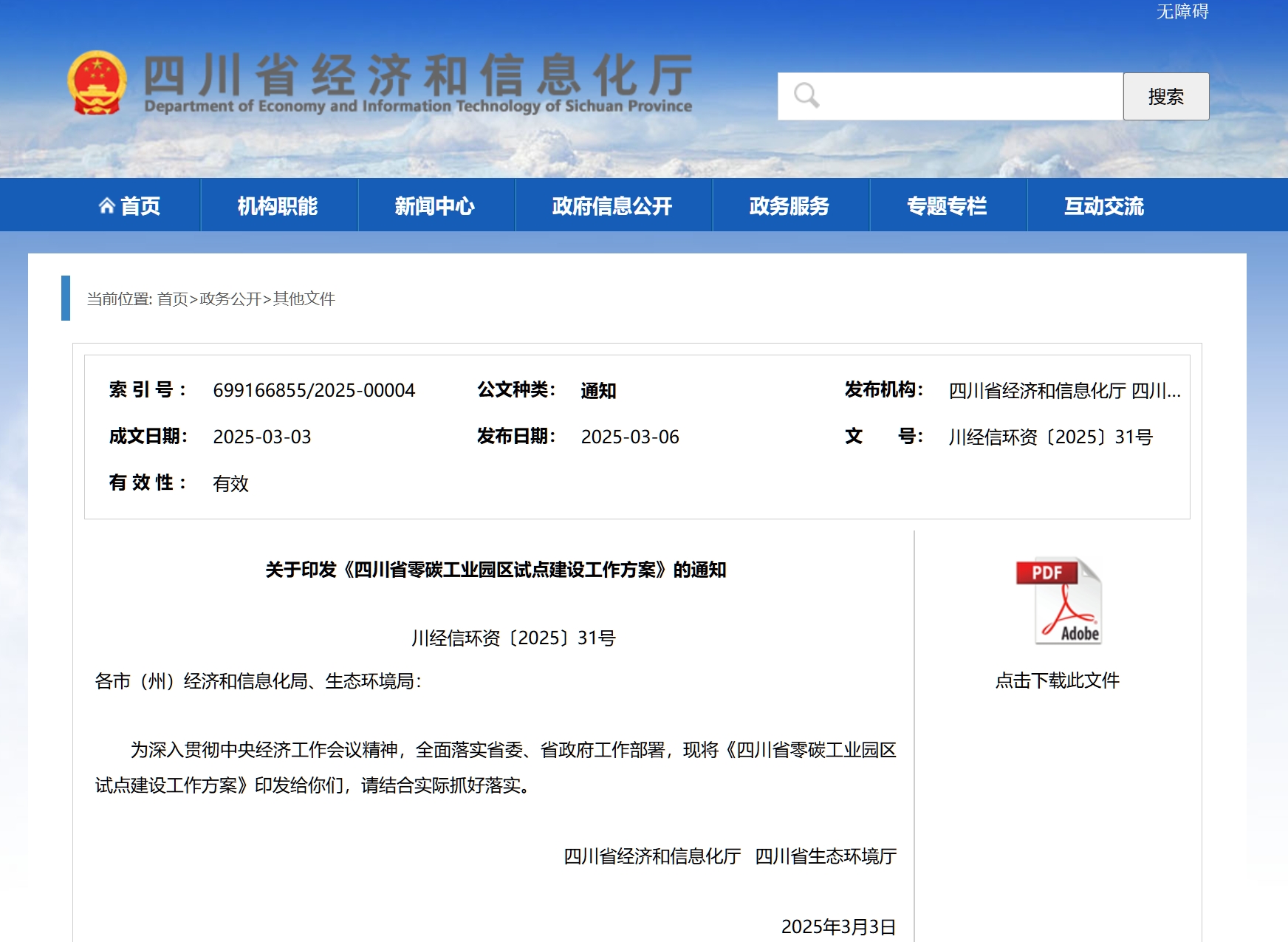This screenshot has width=1288, height=942.
Task: Open the 专题专栏 menu item
Action: [x=947, y=205]
